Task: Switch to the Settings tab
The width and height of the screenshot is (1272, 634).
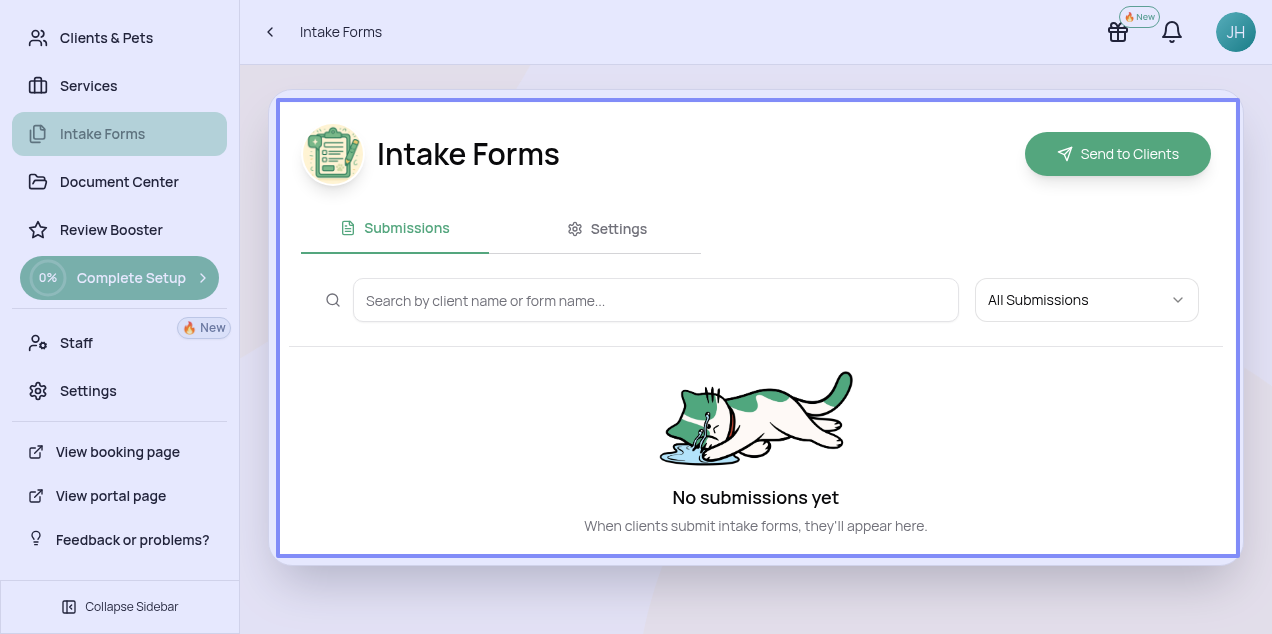Action: pyautogui.click(x=607, y=229)
